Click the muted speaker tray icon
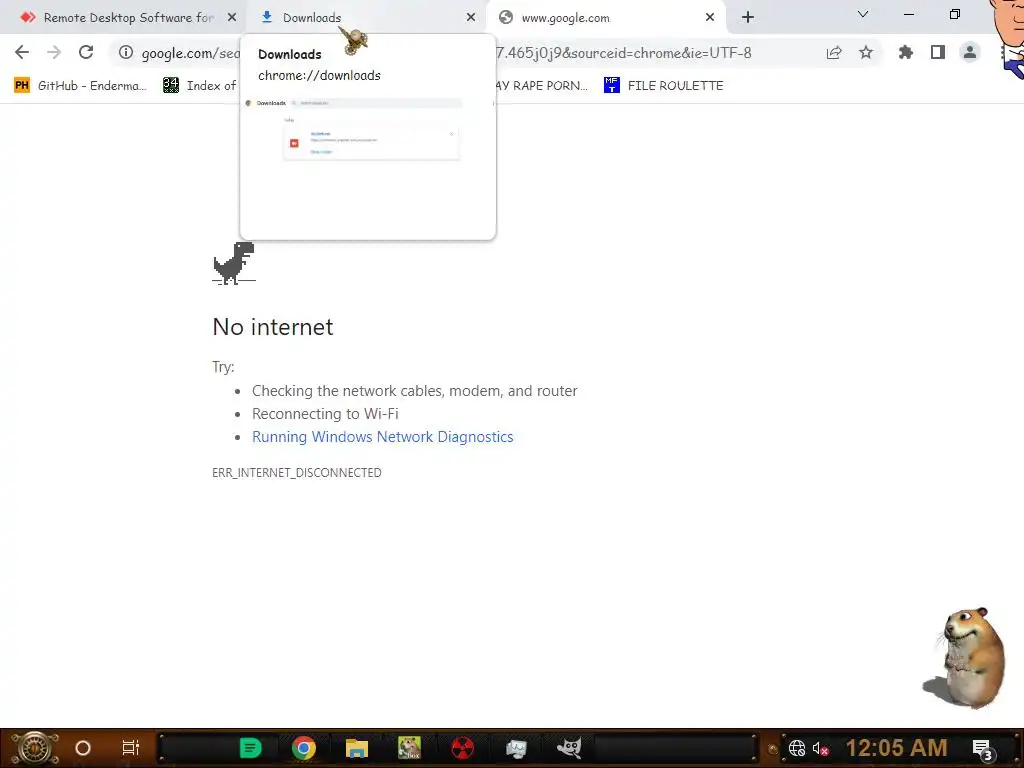Viewport: 1024px width, 768px height. point(821,748)
